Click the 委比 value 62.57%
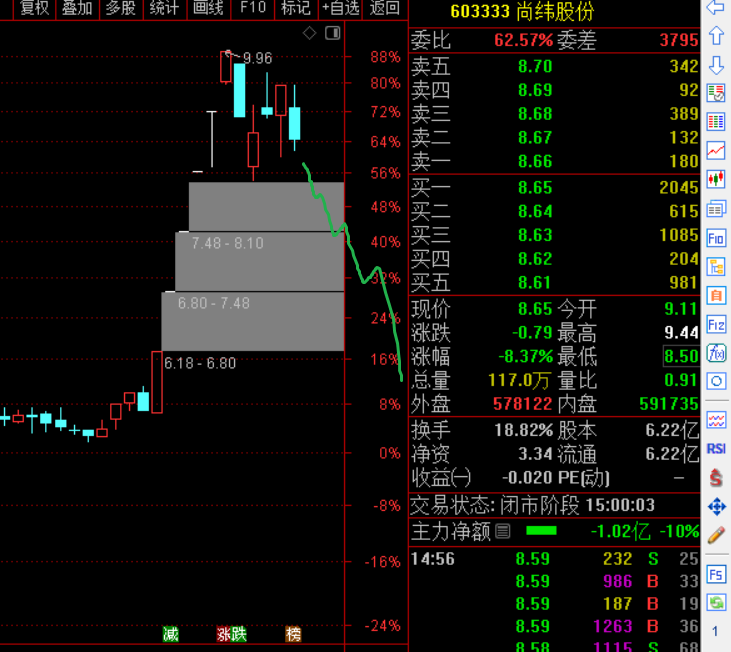The height and width of the screenshot is (652, 731). (x=523, y=40)
